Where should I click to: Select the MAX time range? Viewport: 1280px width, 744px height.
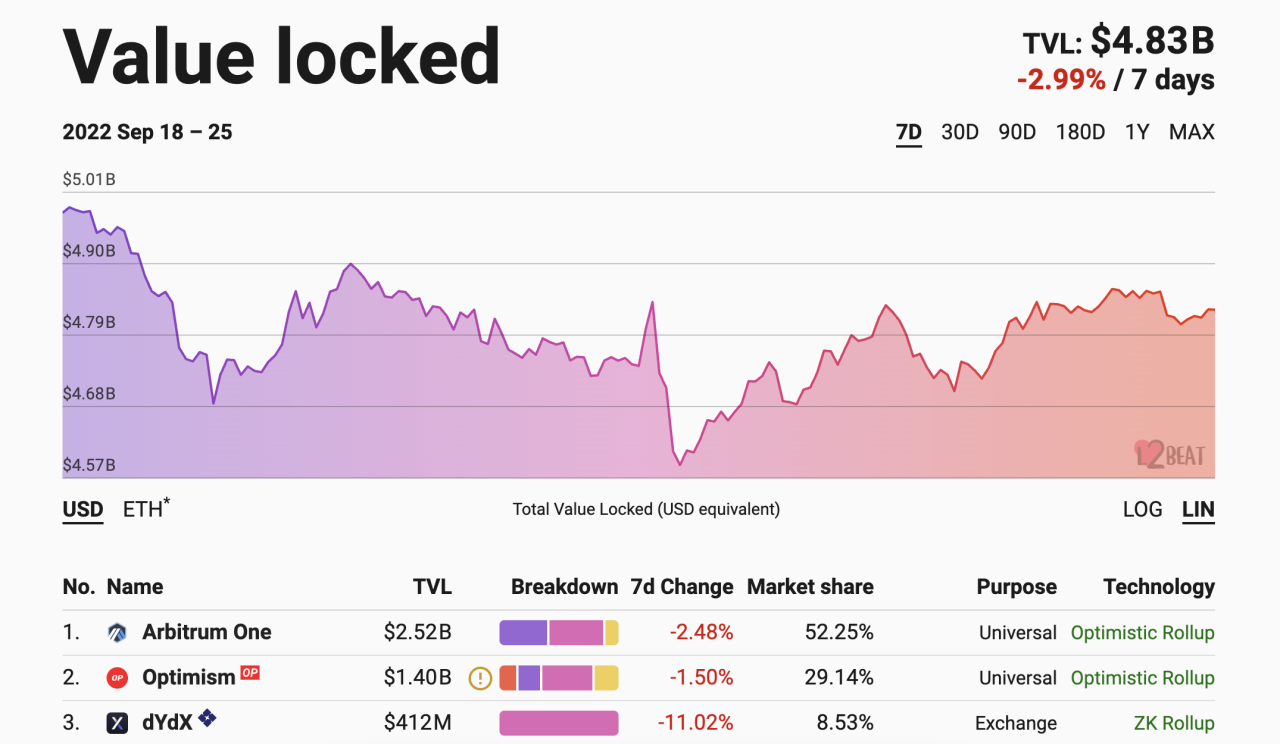pyautogui.click(x=1192, y=132)
